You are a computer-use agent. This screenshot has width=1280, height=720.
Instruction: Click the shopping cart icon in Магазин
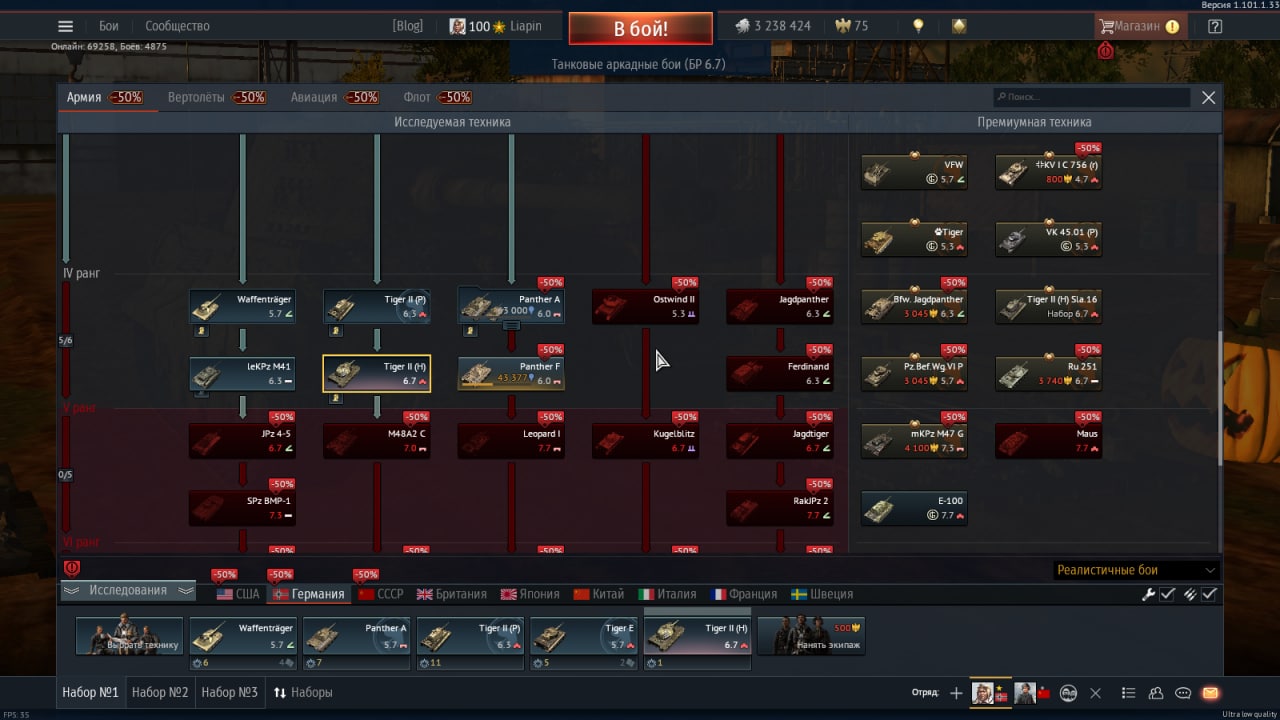(x=1106, y=27)
